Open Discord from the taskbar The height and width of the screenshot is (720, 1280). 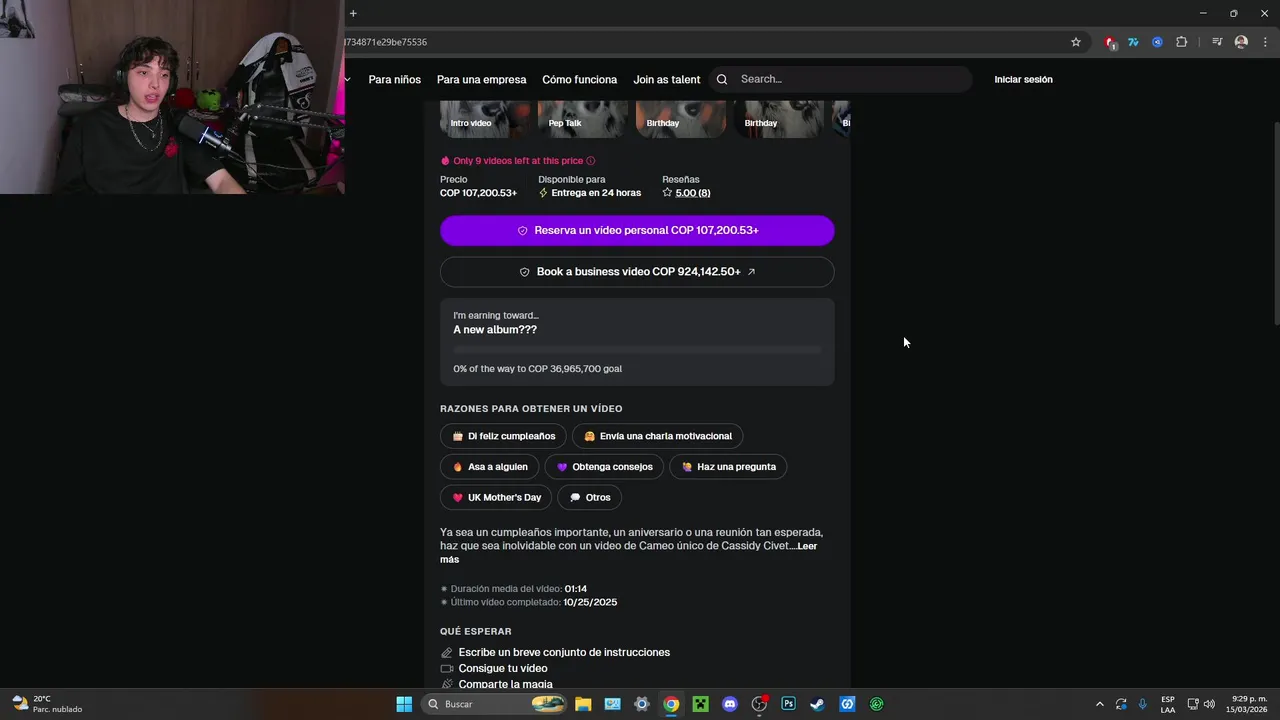(730, 704)
